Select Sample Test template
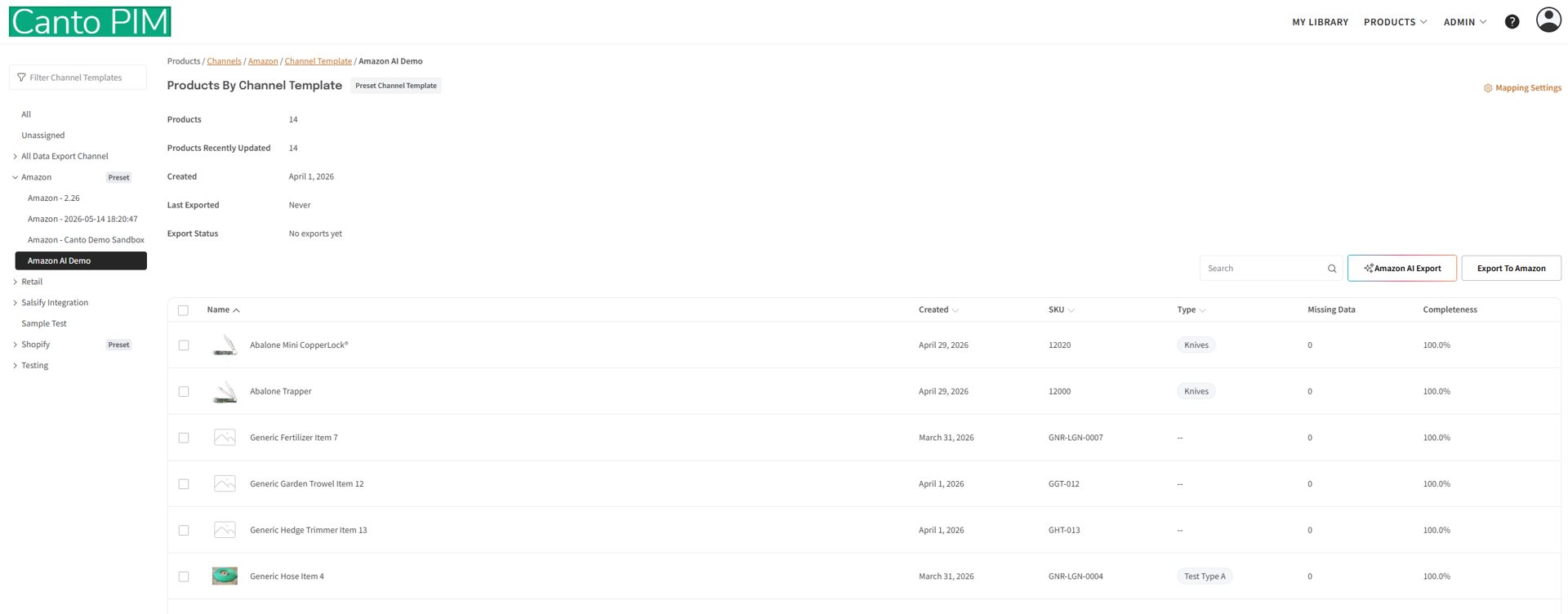The width and height of the screenshot is (1568, 614). pos(44,324)
